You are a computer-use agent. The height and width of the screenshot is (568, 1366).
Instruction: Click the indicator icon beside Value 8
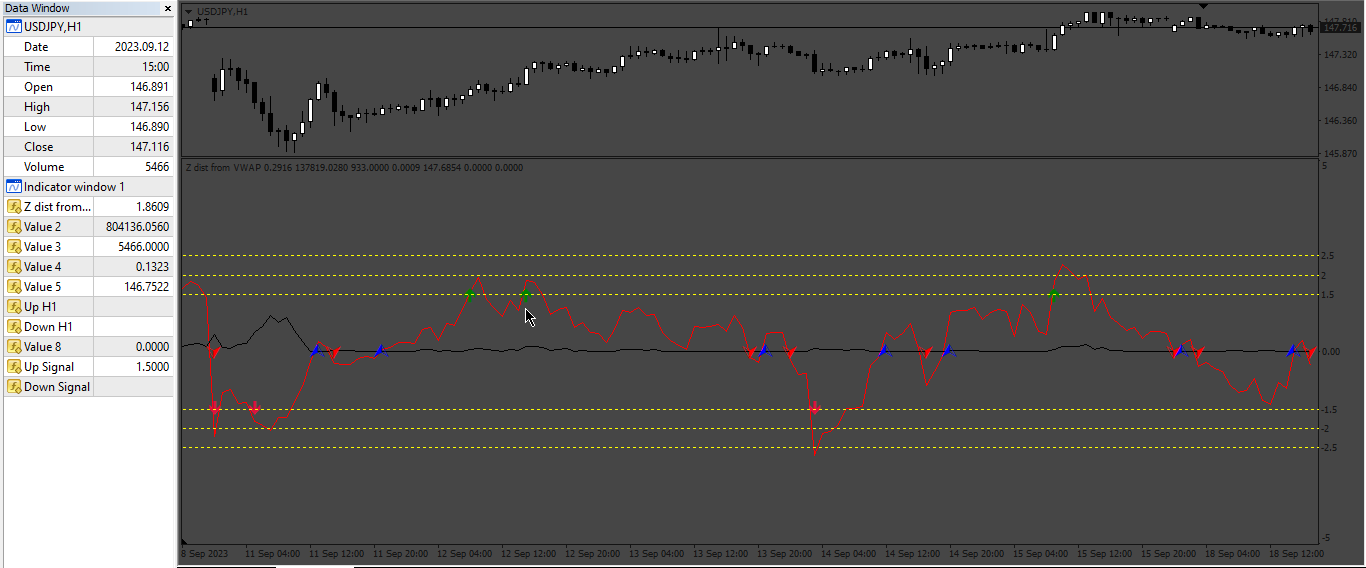click(14, 347)
